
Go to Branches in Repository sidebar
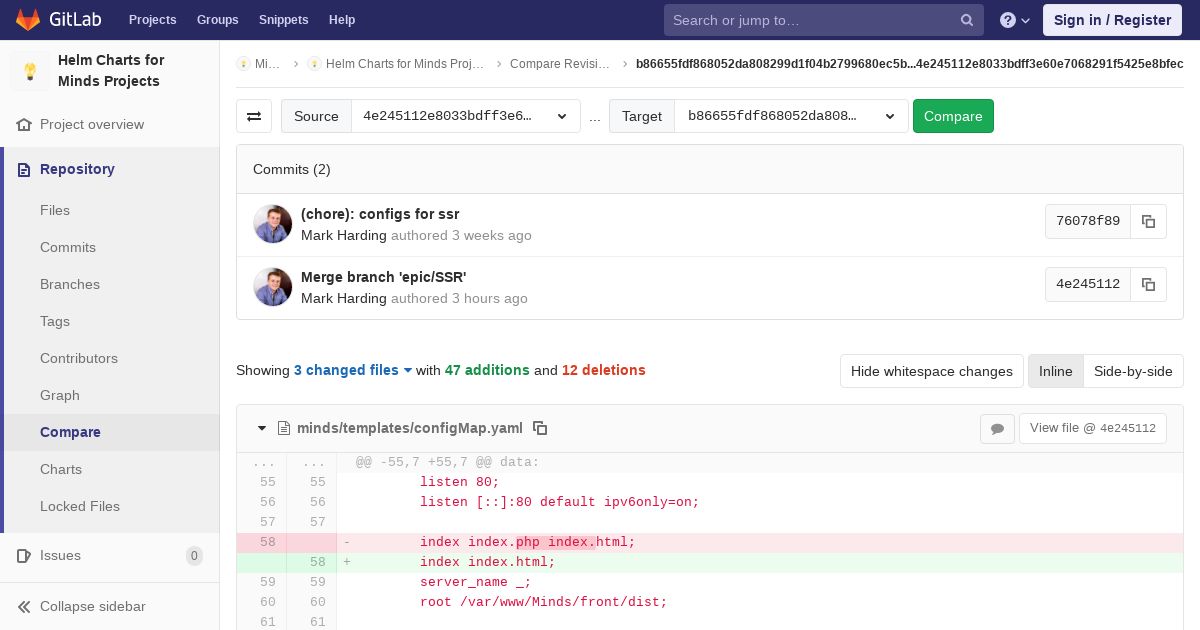[70, 284]
